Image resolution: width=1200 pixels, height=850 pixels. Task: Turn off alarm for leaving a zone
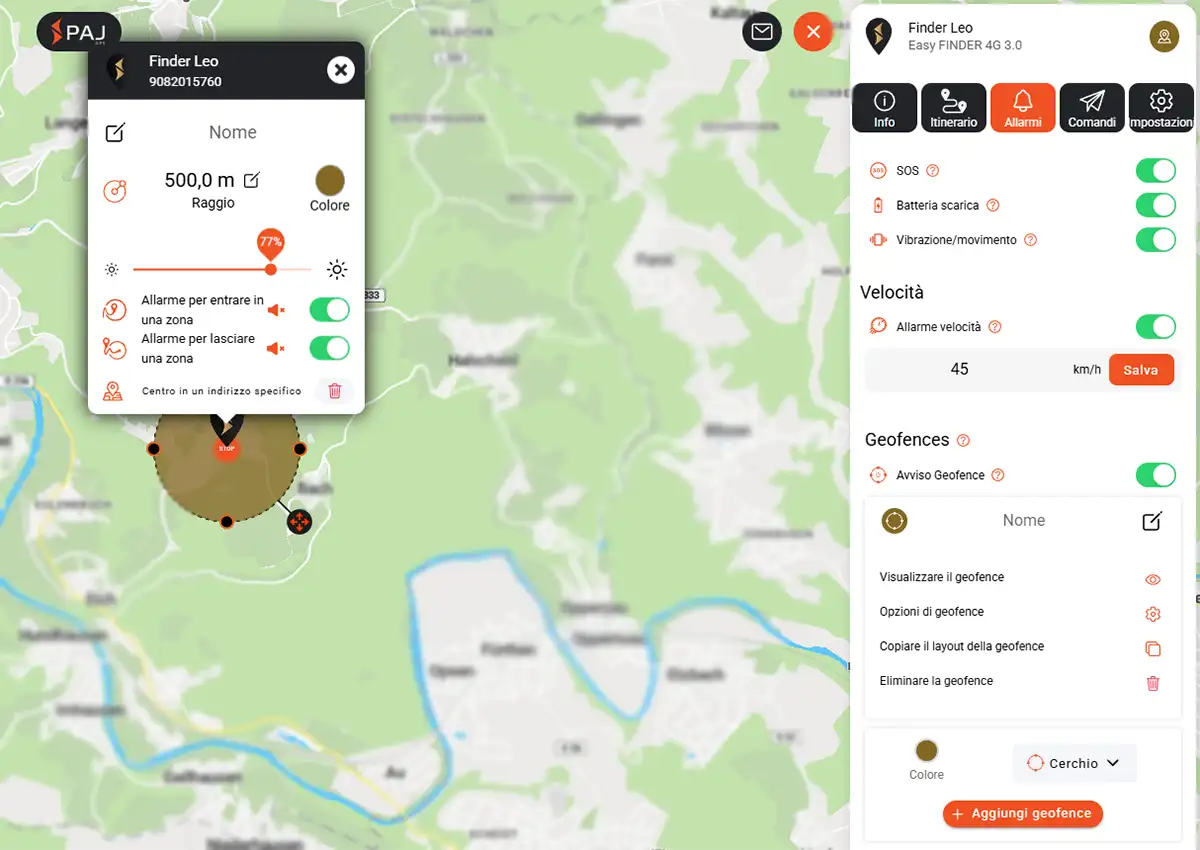[x=329, y=348]
